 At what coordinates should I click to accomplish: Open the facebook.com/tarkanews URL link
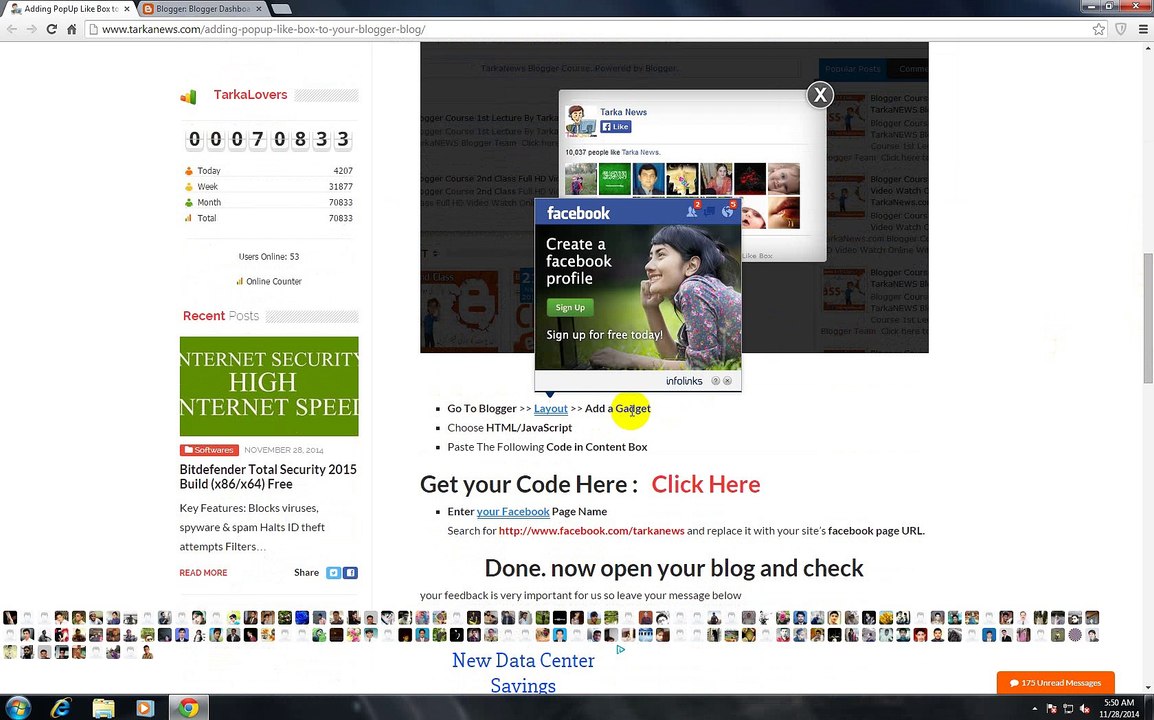point(592,531)
